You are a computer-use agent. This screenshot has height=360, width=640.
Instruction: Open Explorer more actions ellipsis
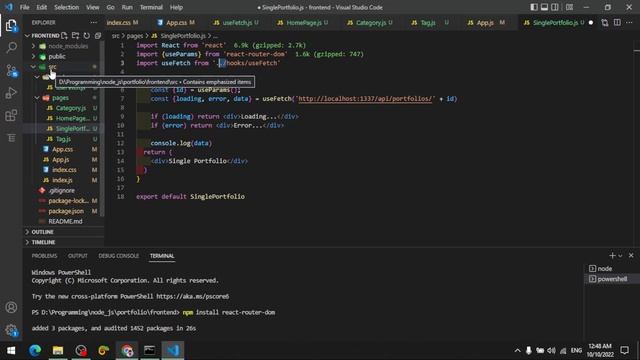94,22
